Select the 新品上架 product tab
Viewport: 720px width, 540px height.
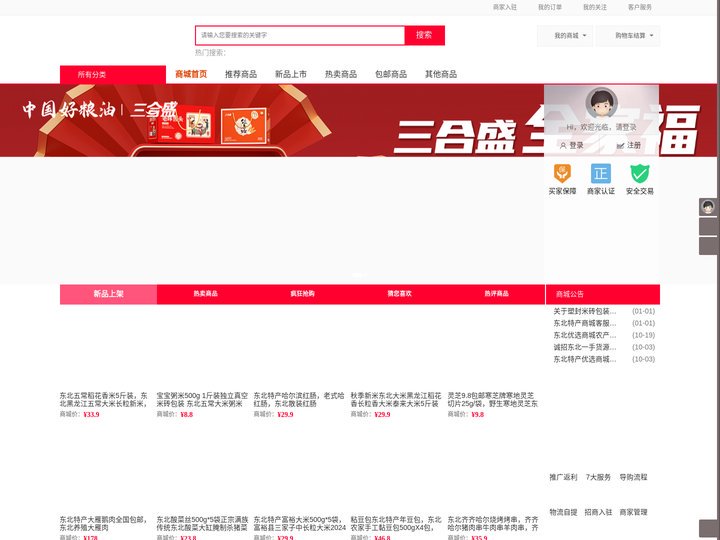point(108,294)
